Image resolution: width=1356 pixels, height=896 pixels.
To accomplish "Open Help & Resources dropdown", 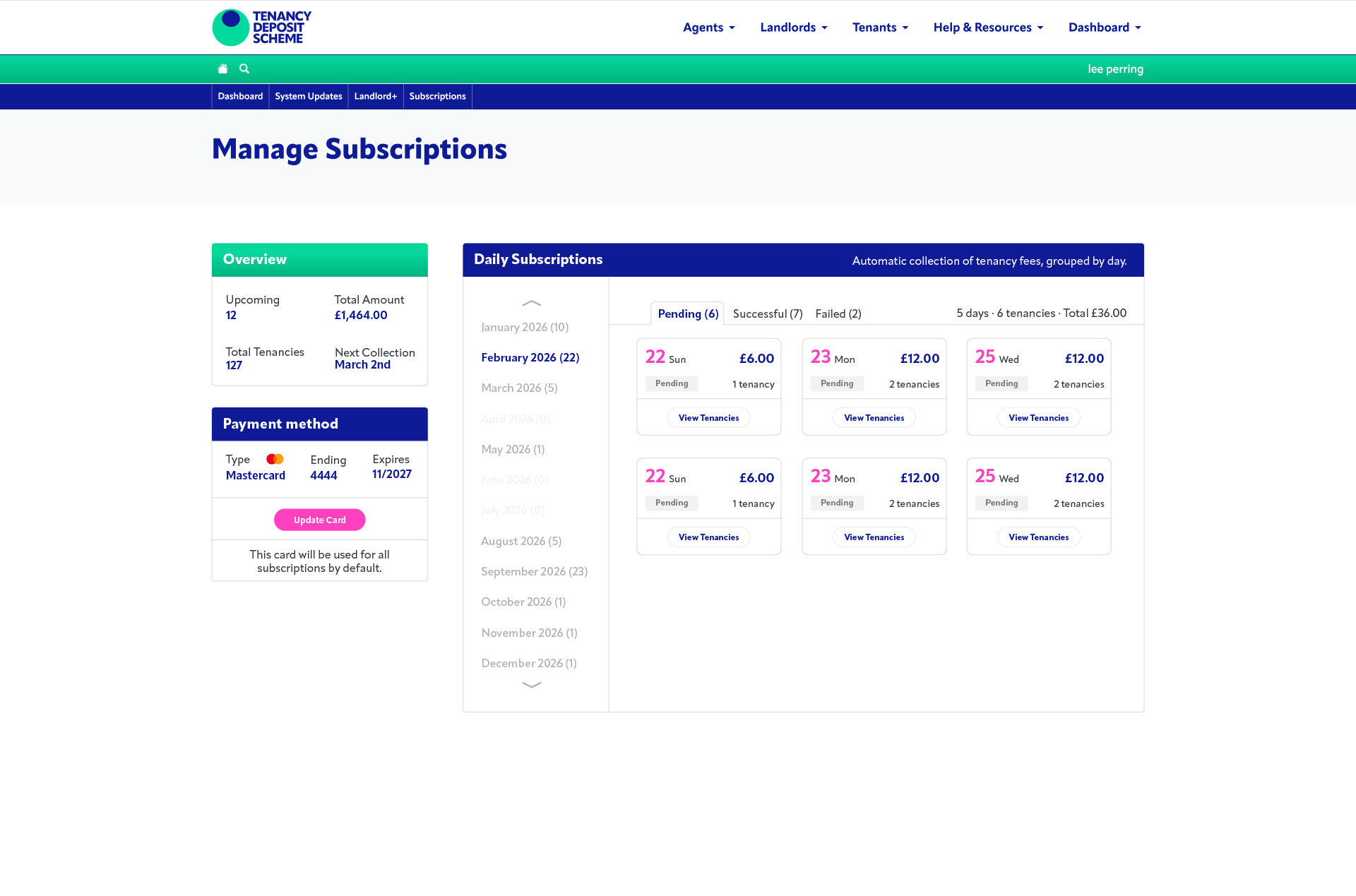I will [987, 28].
